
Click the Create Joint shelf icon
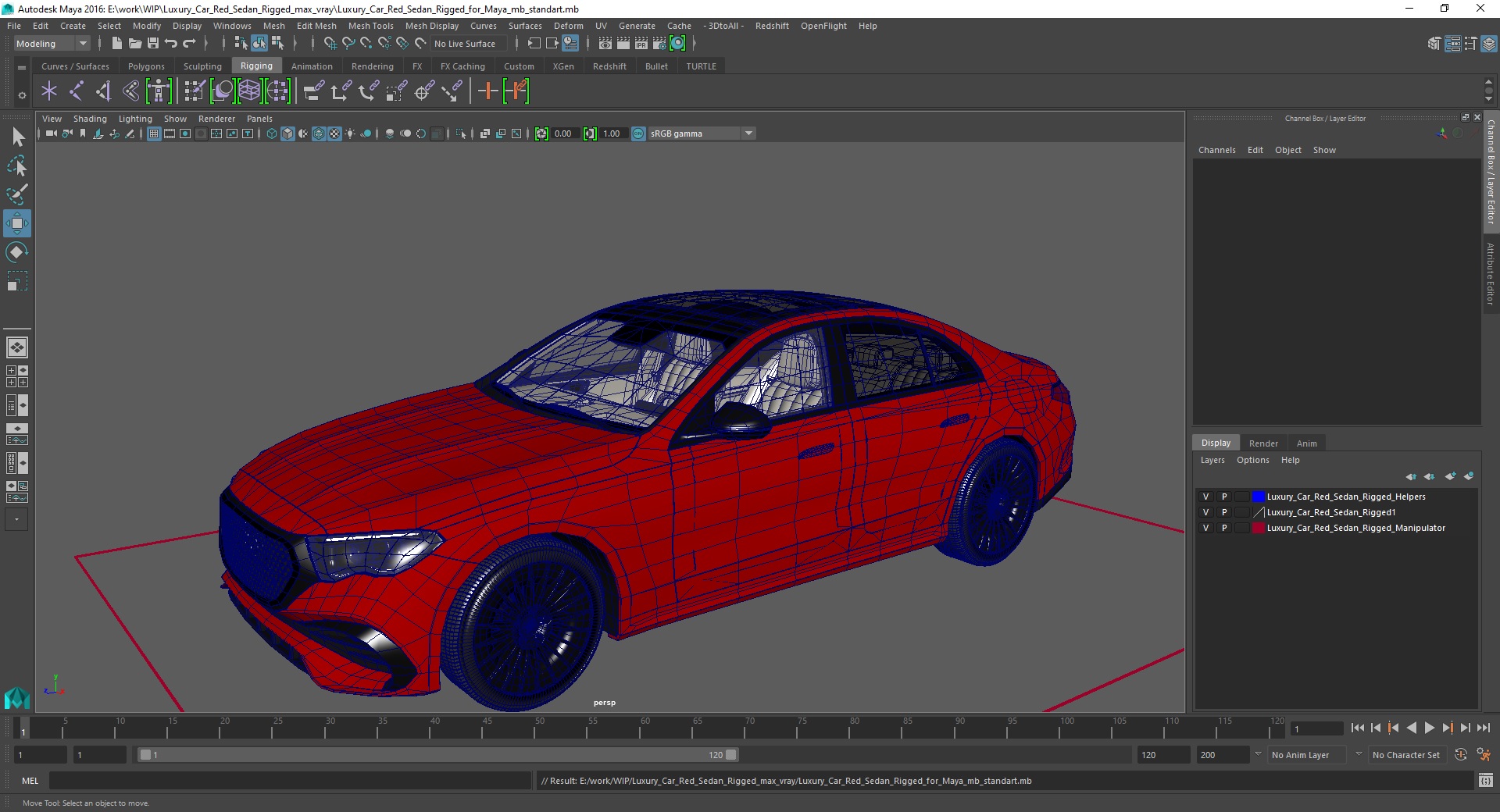[x=77, y=91]
